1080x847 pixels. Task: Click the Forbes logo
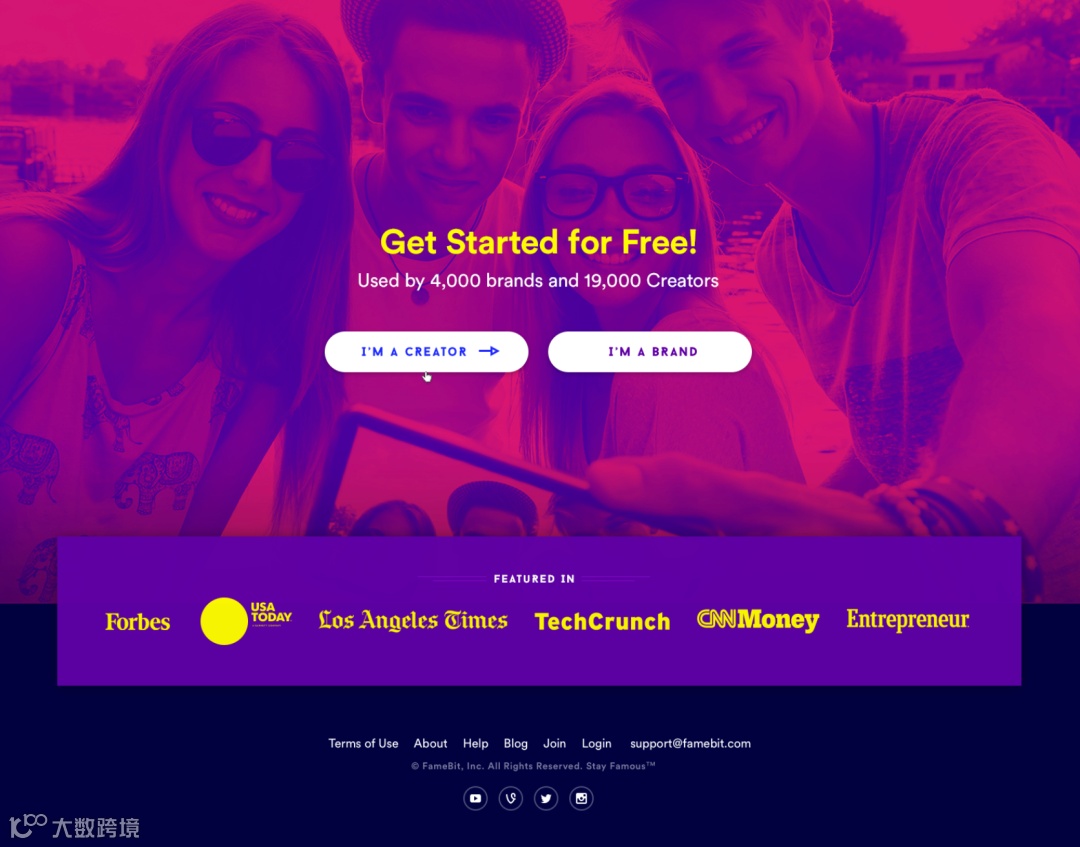[138, 622]
